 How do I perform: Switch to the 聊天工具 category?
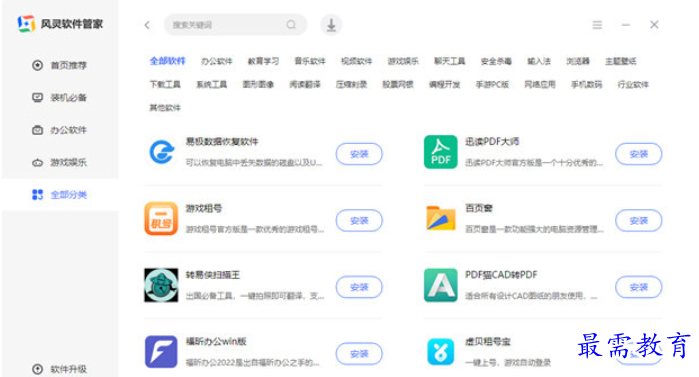pos(450,61)
